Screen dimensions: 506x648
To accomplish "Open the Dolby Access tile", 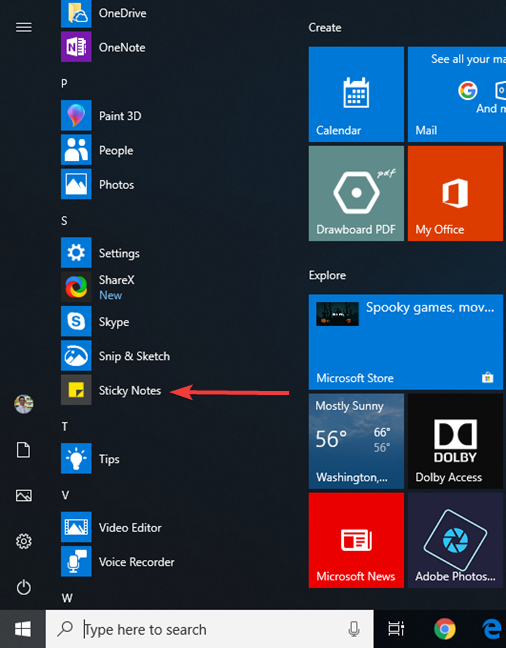I will coord(456,441).
